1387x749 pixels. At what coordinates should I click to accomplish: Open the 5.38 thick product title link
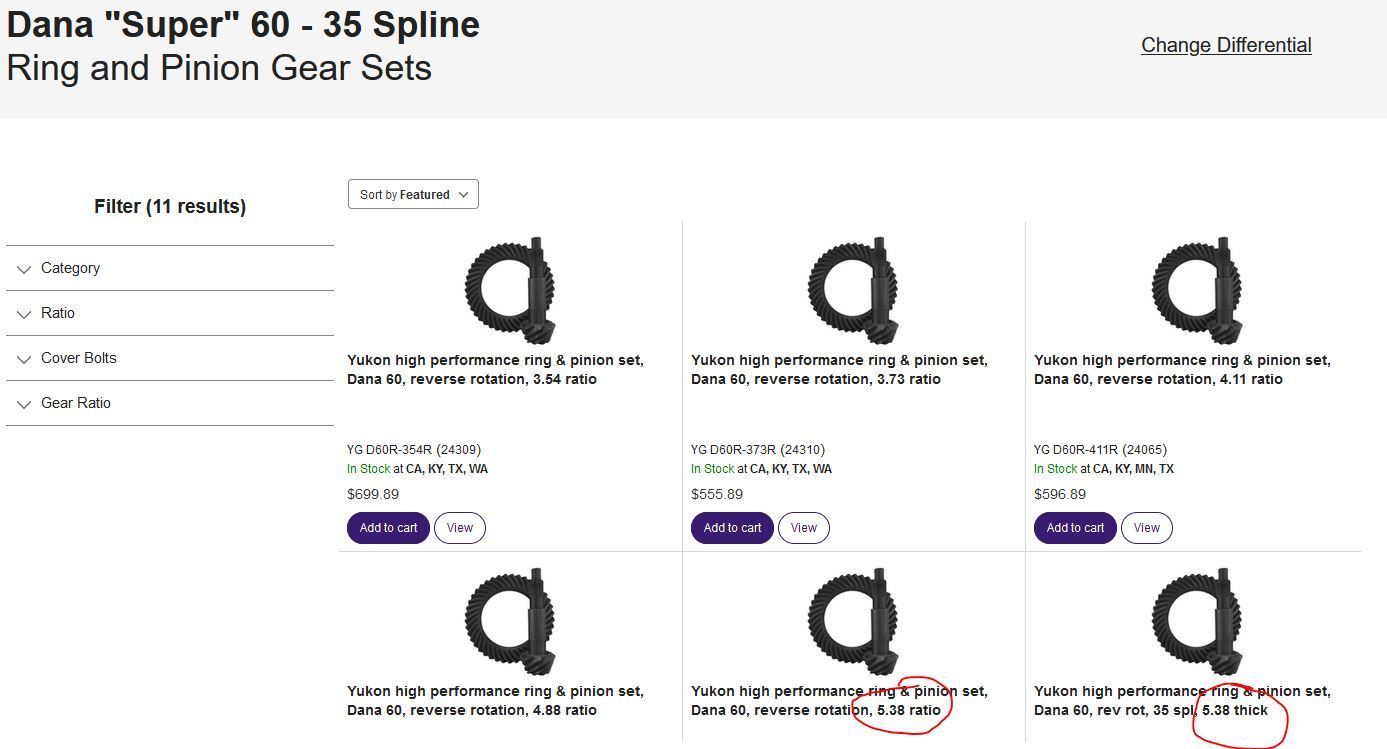pyautogui.click(x=1182, y=701)
